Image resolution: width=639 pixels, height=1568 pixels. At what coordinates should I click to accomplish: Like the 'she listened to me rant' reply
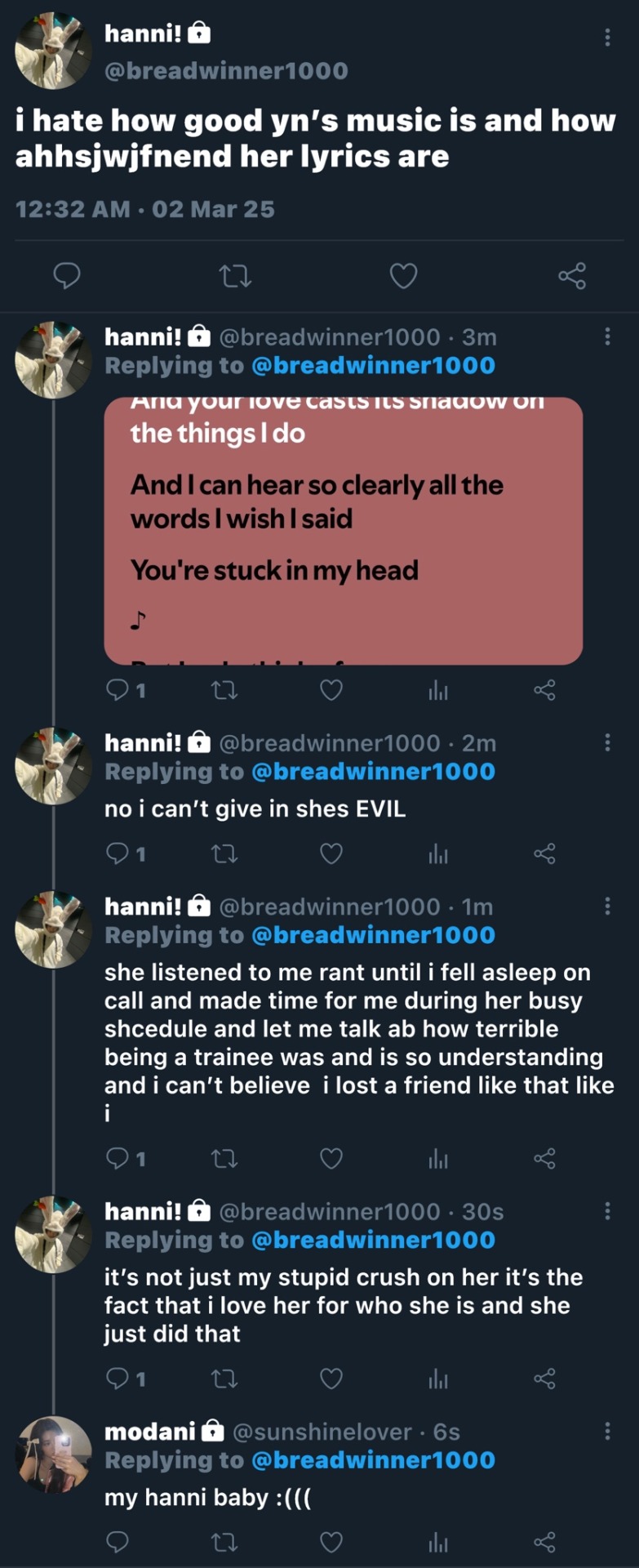point(331,1159)
